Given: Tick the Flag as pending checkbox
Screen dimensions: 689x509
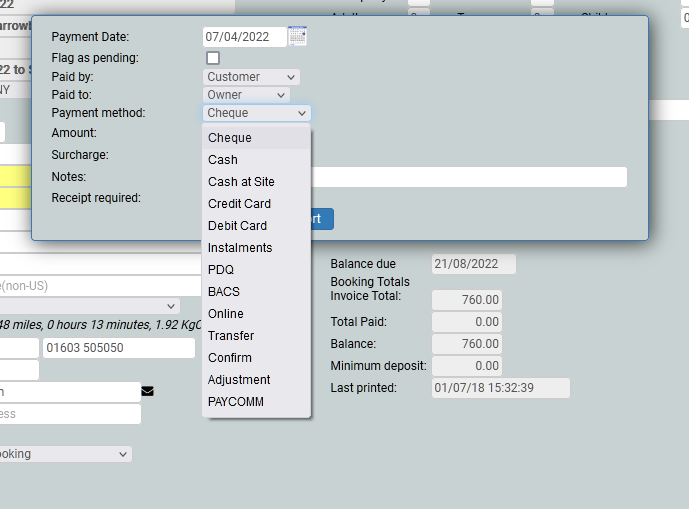Looking at the screenshot, I should point(213,58).
